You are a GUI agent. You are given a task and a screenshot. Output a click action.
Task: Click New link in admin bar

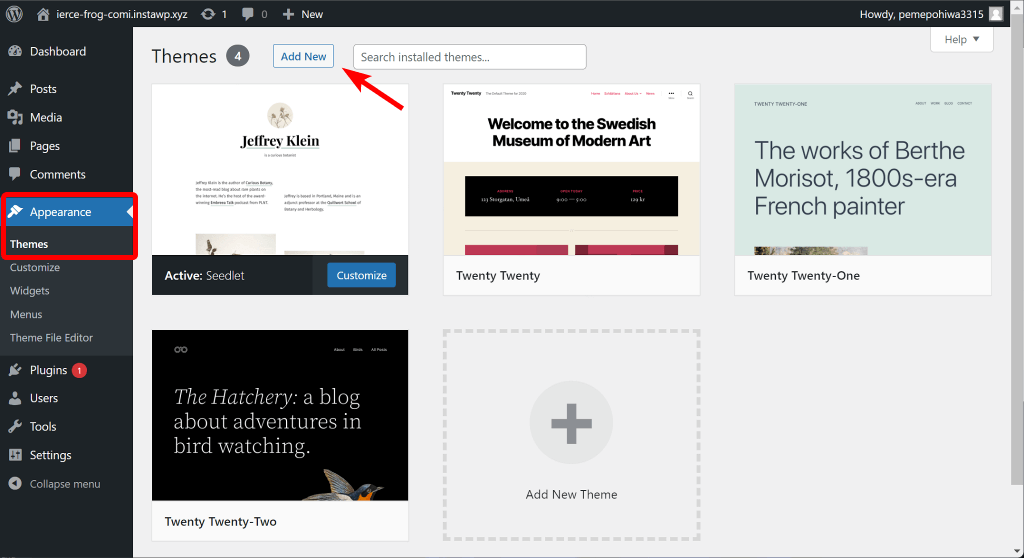[x=312, y=14]
